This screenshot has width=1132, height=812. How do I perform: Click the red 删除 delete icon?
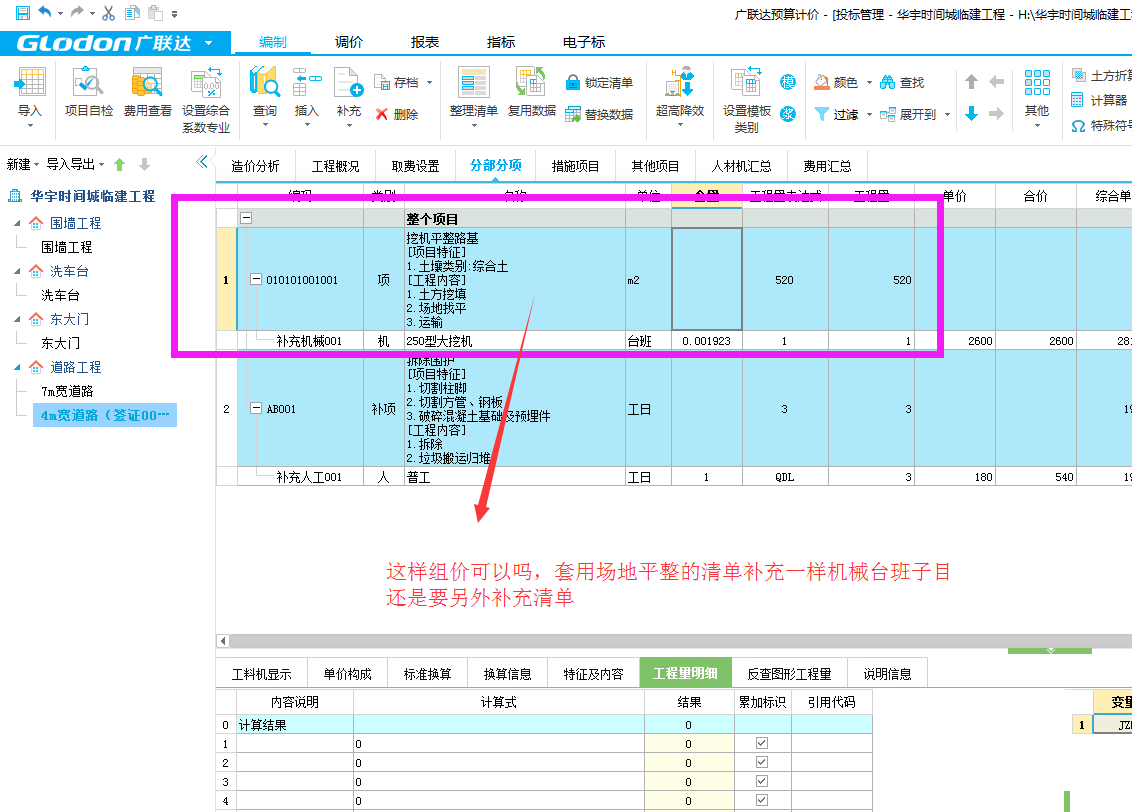(x=382, y=114)
